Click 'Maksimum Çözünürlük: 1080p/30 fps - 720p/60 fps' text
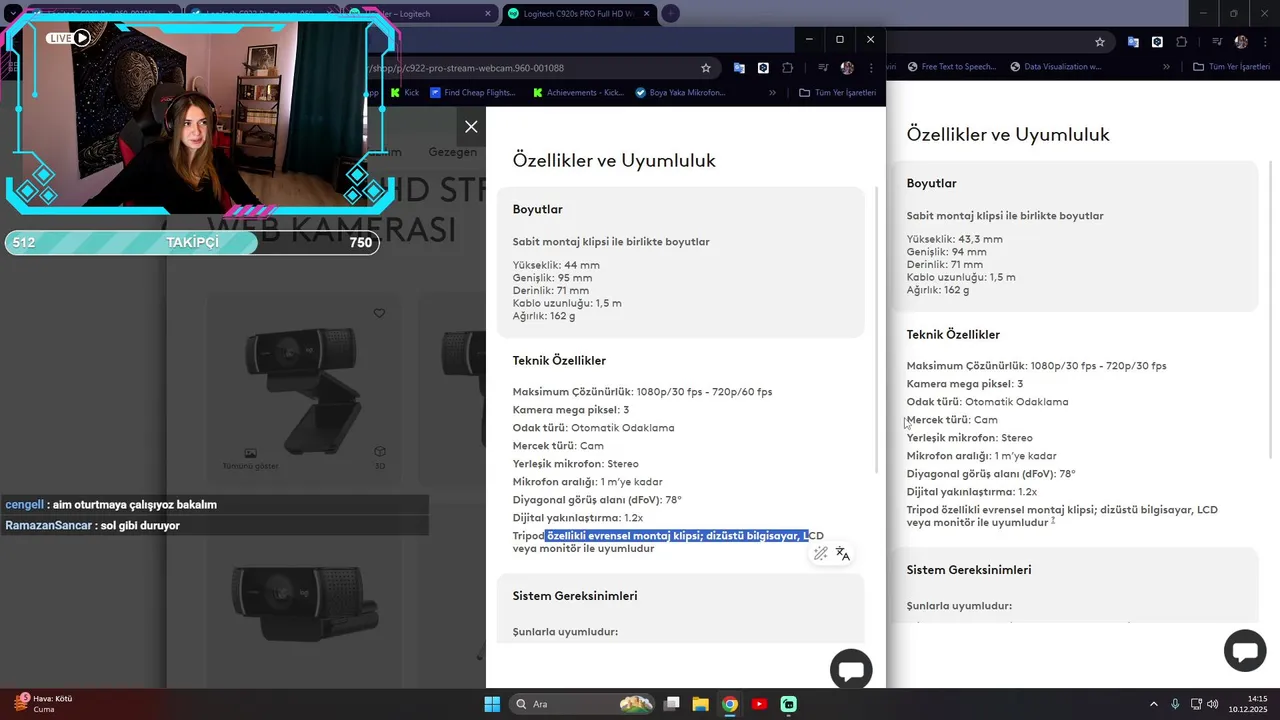This screenshot has width=1280, height=720. [x=642, y=392]
